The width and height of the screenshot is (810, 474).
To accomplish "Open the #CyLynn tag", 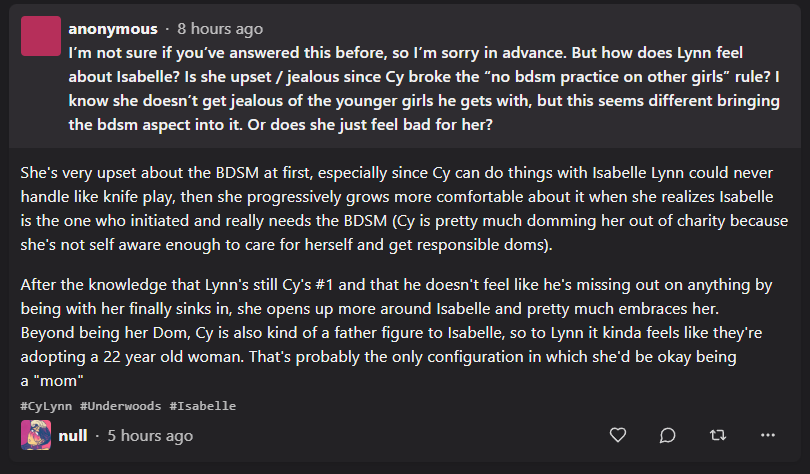I will pos(46,406).
